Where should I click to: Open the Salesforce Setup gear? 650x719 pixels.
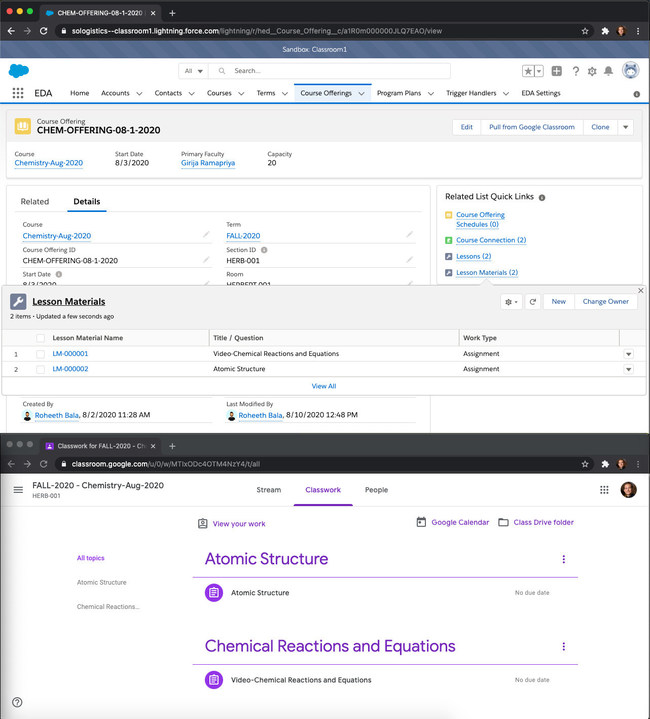coord(592,71)
